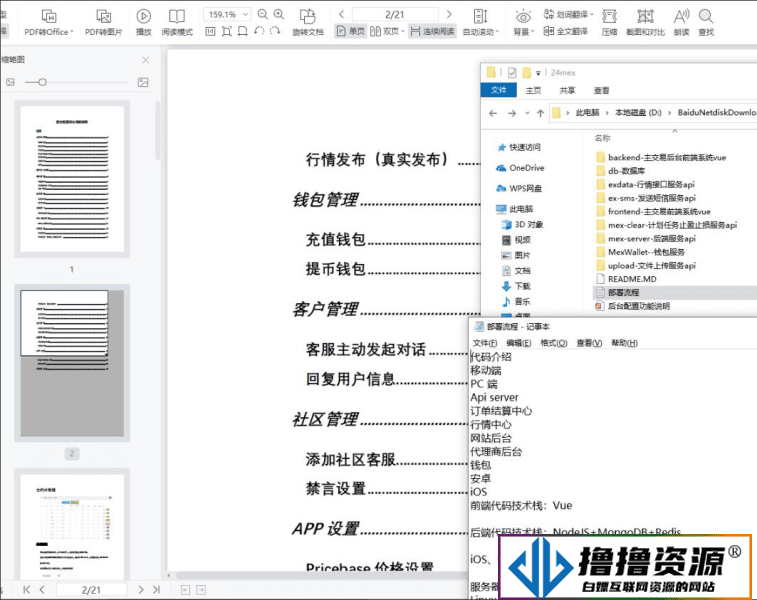This screenshot has width=757, height=600.
Task: Open the 截图和对比 screenshot compare tool
Action: click(645, 22)
